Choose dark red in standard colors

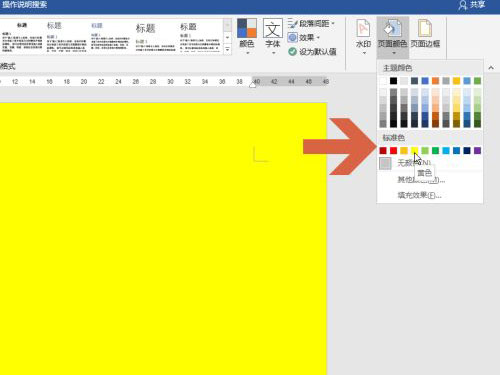point(383,151)
